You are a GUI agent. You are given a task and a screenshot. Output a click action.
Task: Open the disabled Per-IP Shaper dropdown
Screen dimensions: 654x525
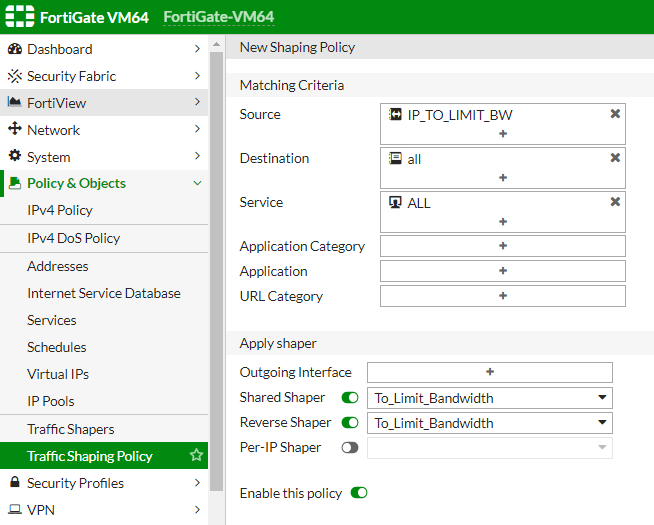click(490, 448)
